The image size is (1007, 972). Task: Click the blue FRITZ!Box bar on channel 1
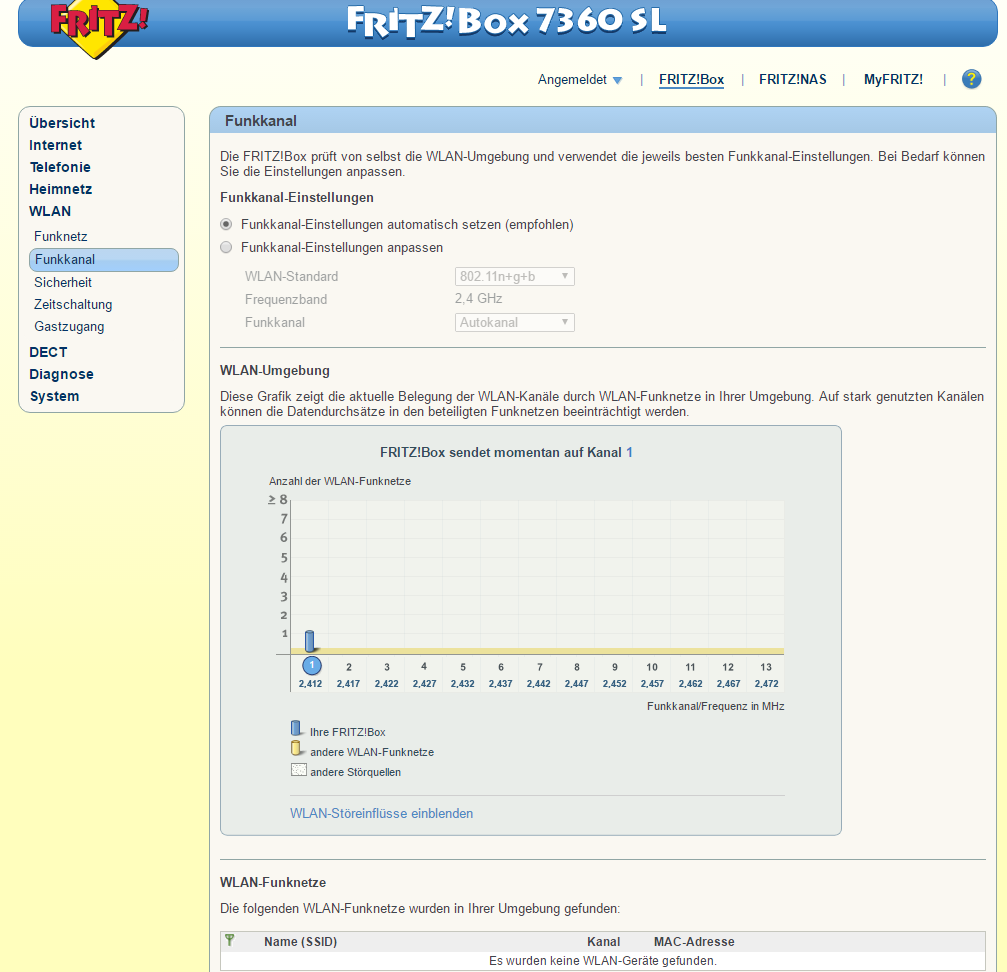coord(310,641)
